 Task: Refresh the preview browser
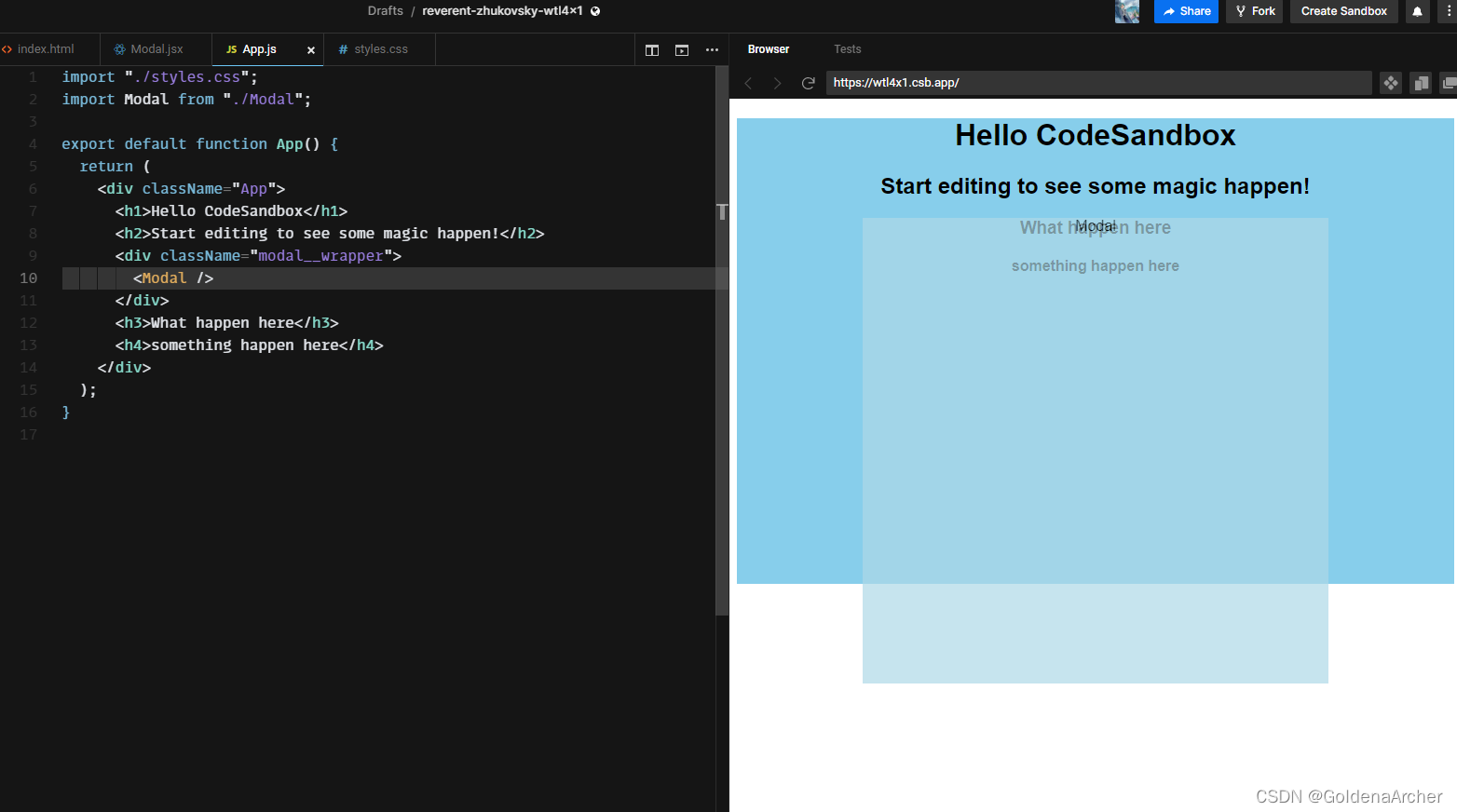click(x=808, y=83)
